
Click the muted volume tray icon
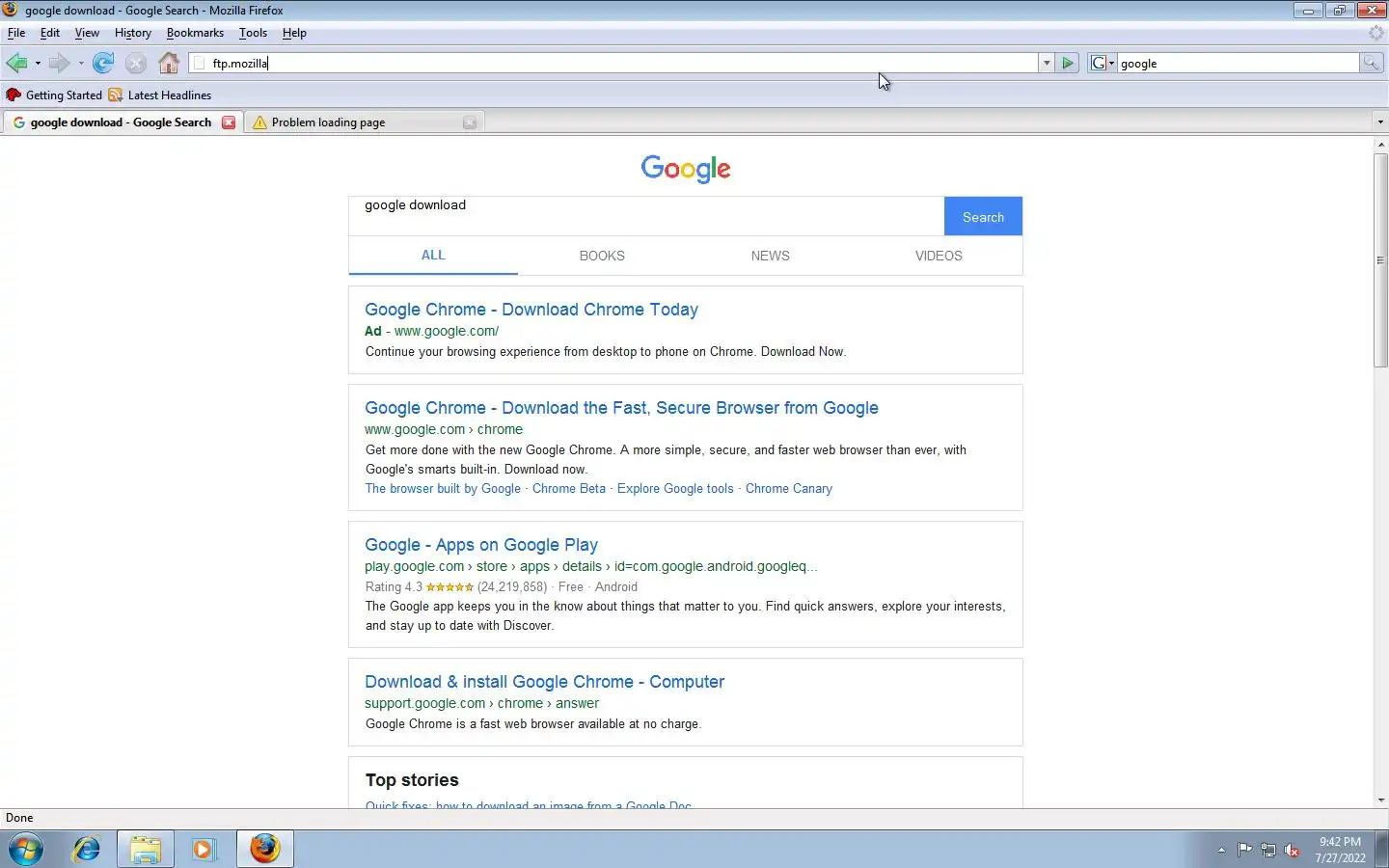pos(1292,850)
